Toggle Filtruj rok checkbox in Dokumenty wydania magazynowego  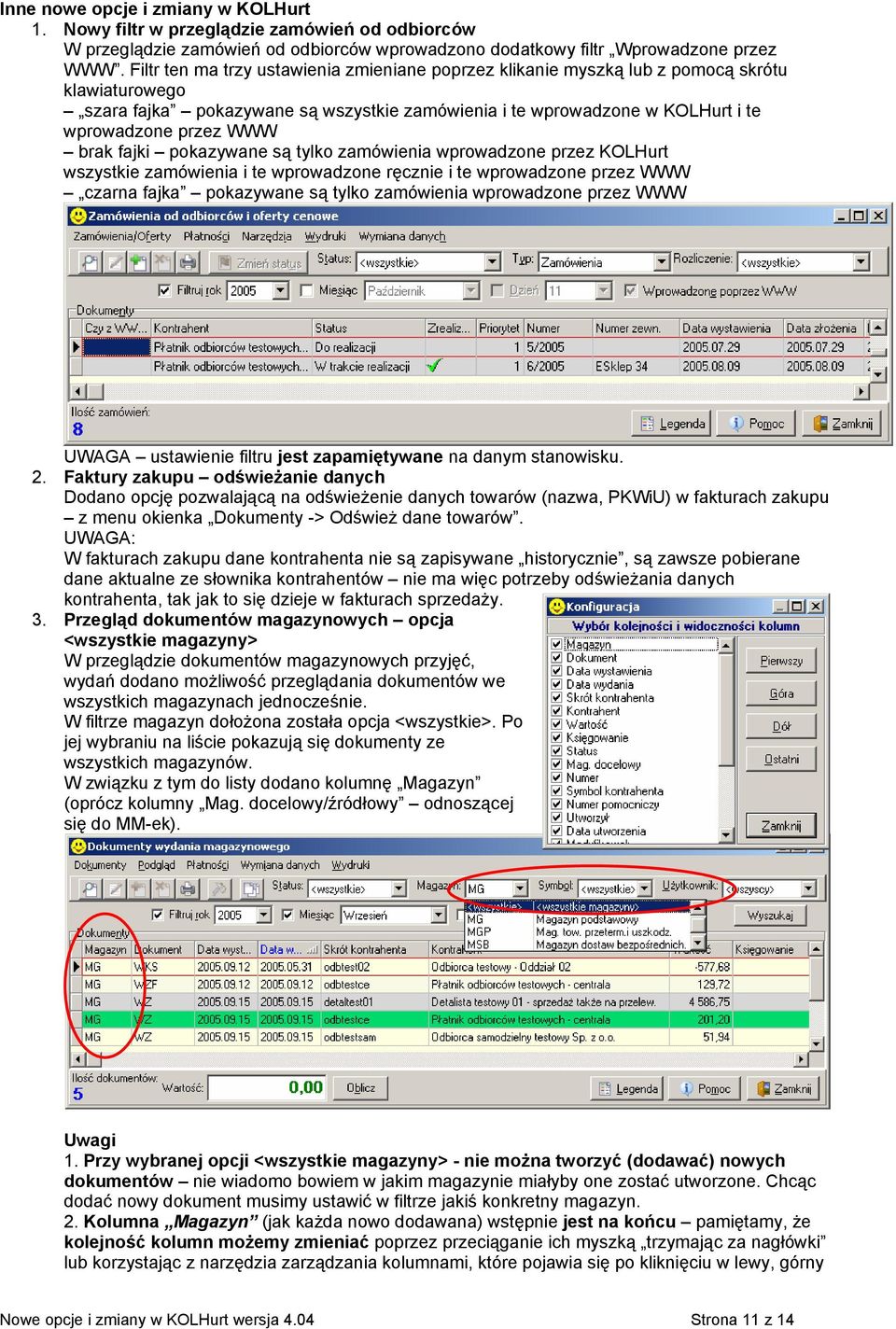[x=159, y=915]
